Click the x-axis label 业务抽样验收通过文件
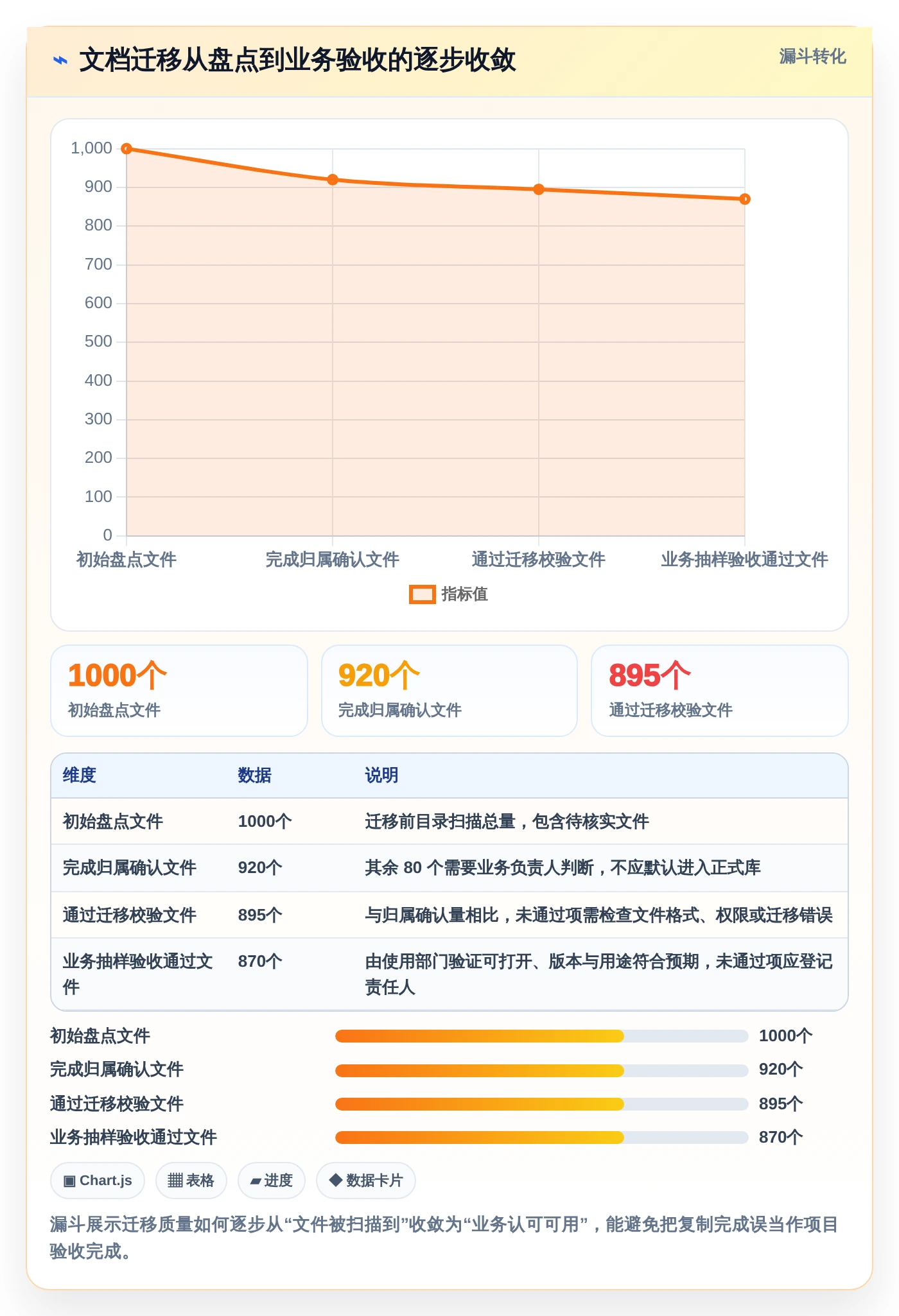899x1316 pixels. coord(744,560)
